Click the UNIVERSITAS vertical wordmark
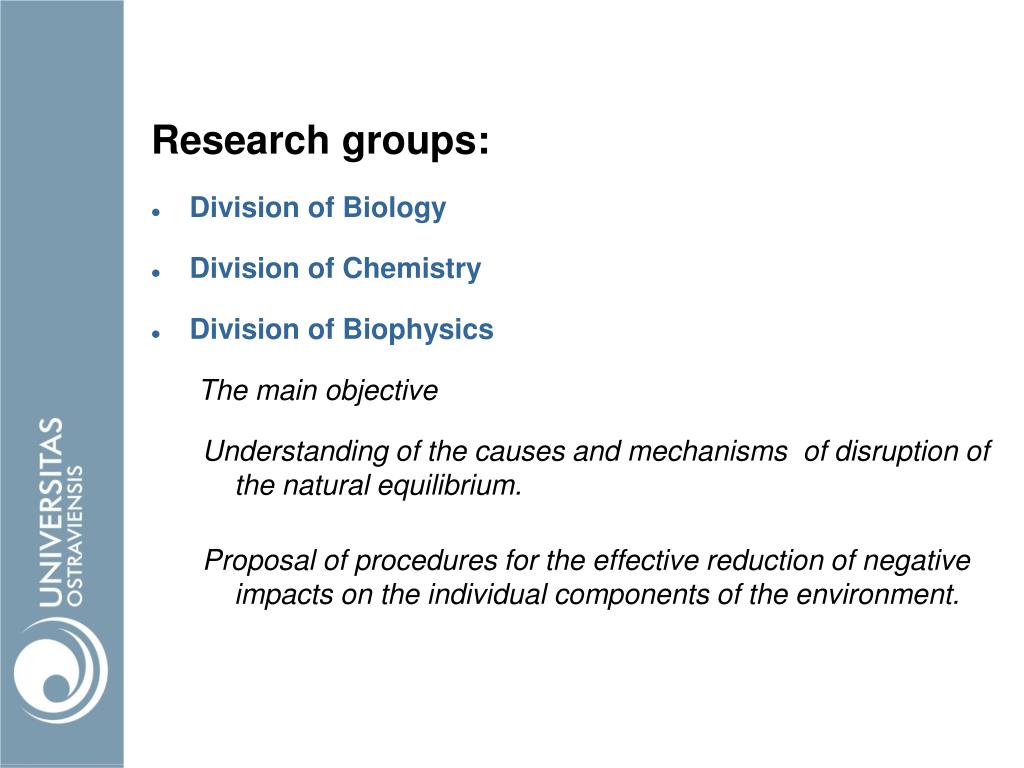1024x768 pixels. click(51, 513)
